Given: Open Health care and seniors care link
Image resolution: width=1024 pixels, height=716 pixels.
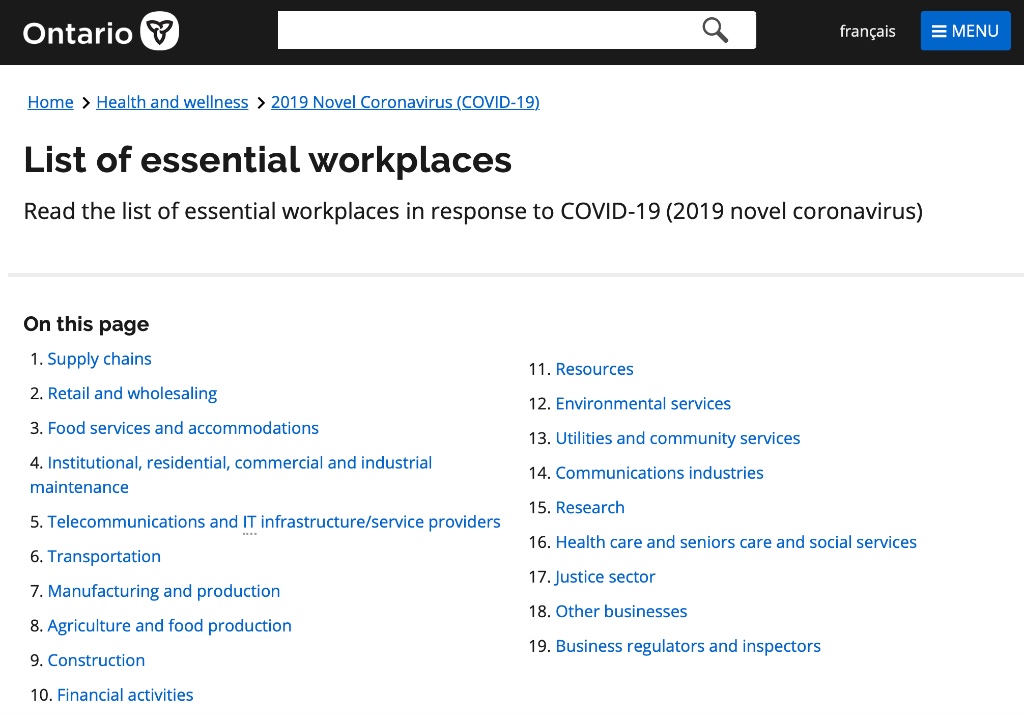Looking at the screenshot, I should click(736, 542).
